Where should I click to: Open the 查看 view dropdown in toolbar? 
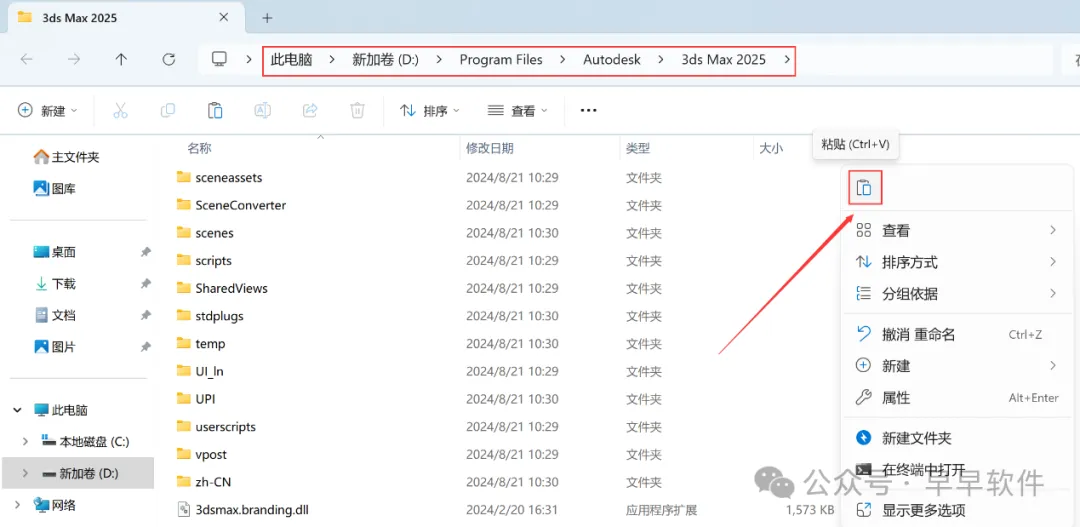pos(517,110)
